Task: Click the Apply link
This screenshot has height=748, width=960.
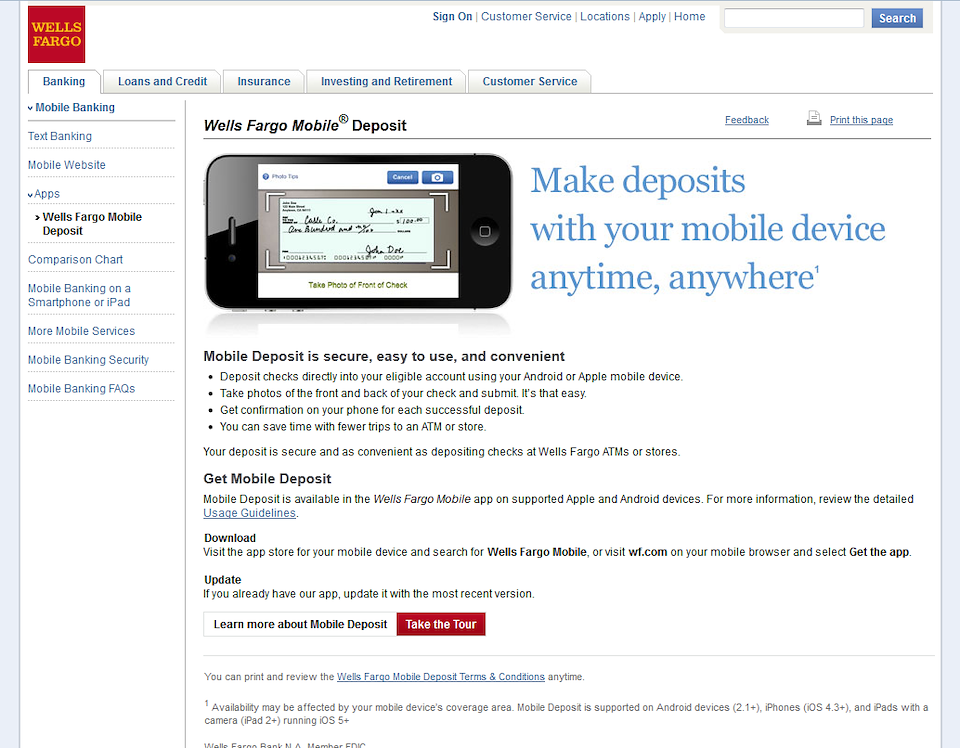Action: click(x=652, y=17)
